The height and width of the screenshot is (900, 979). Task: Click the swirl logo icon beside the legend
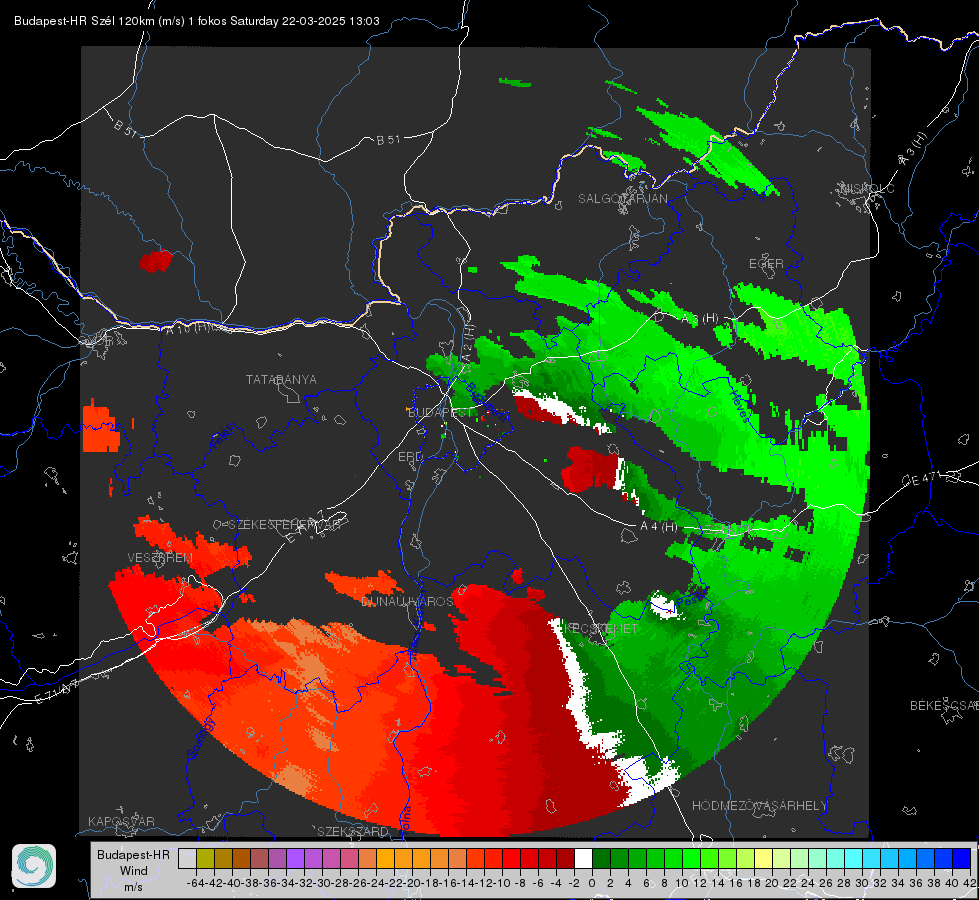point(34,866)
